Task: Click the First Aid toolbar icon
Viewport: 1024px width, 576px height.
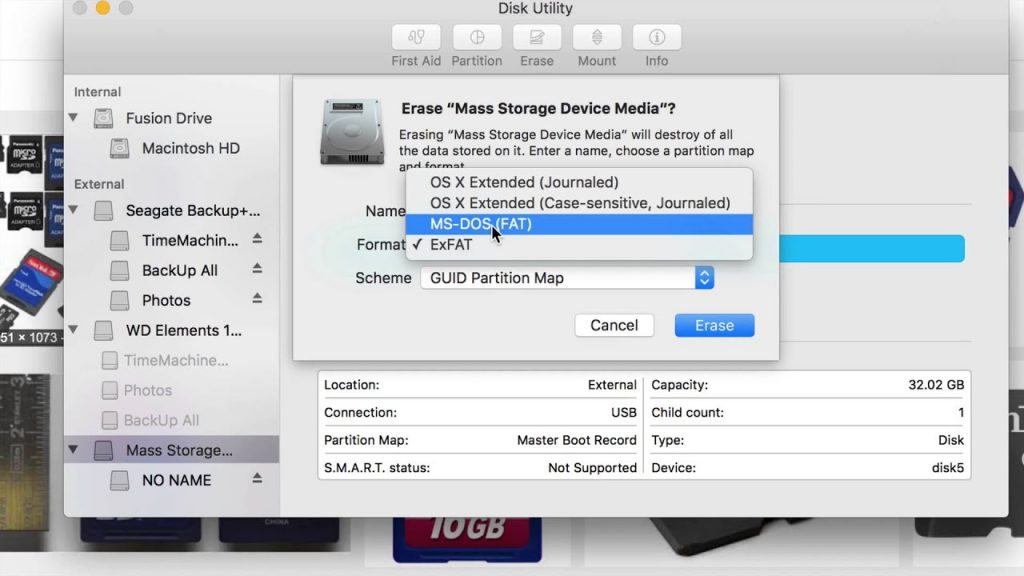Action: [416, 38]
